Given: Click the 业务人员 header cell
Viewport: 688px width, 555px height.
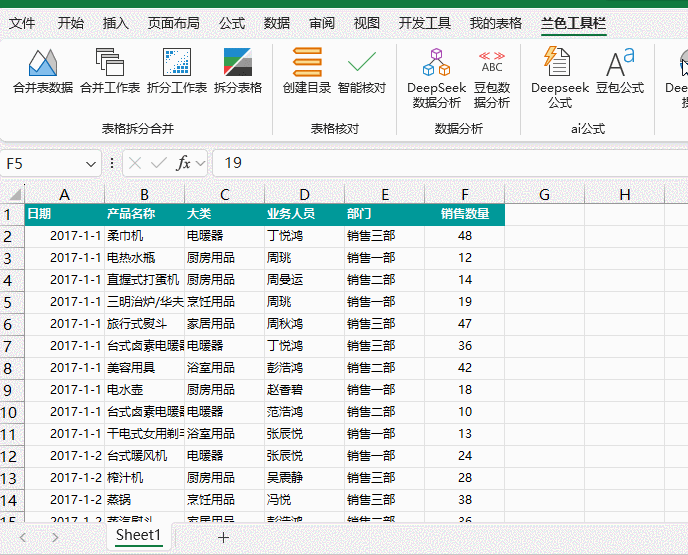Looking at the screenshot, I should (x=305, y=214).
